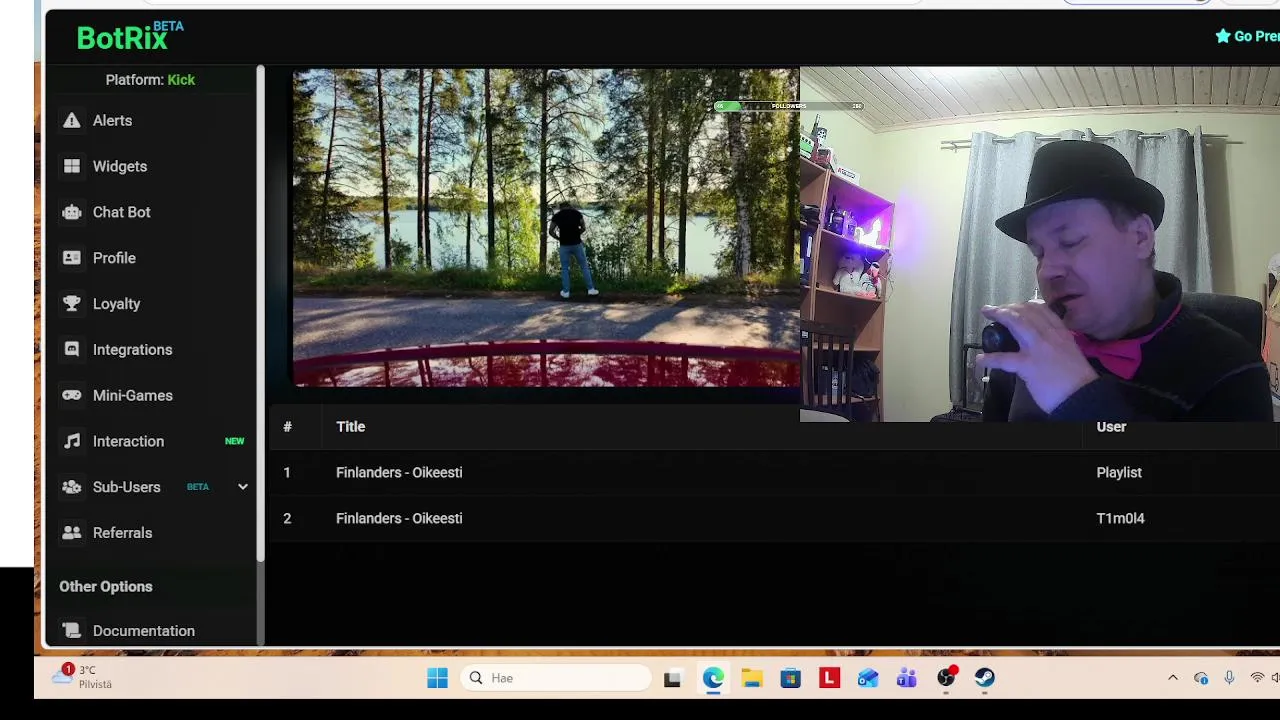Expand the Sub-Users submenu chevron
The width and height of the screenshot is (1280, 720).
[x=242, y=487]
